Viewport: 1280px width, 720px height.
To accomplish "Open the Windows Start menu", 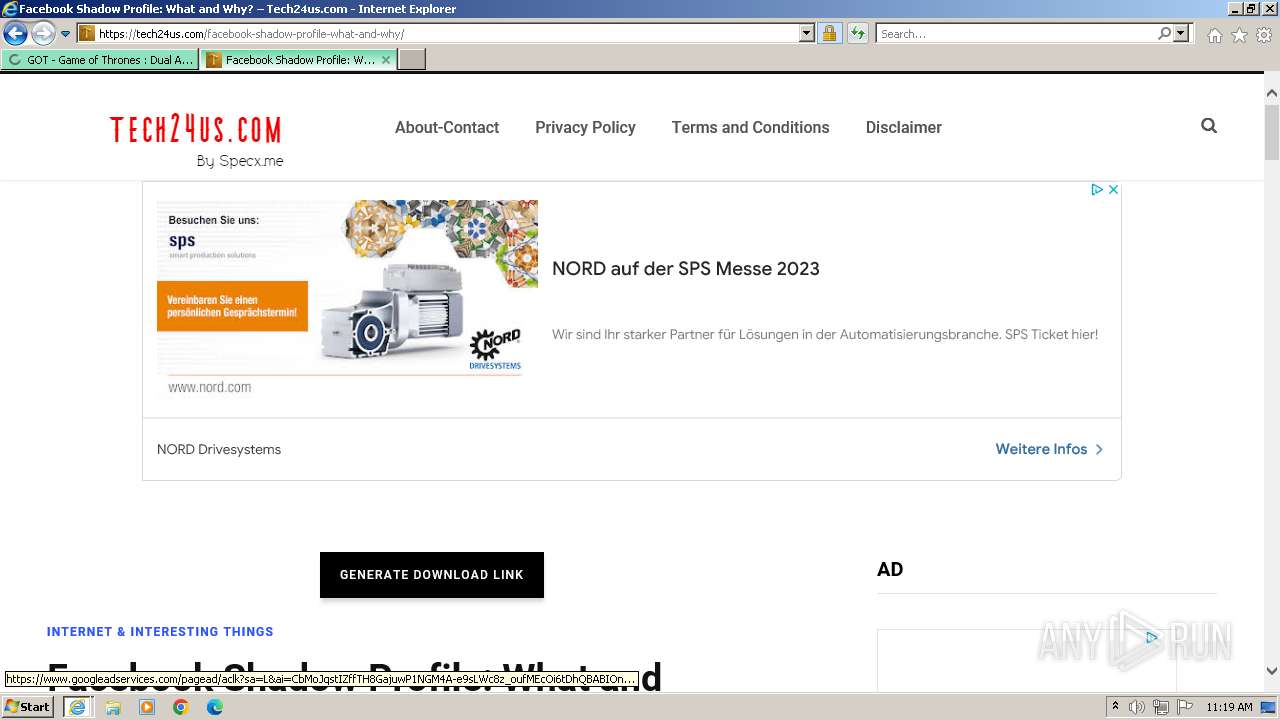I will click(28, 707).
